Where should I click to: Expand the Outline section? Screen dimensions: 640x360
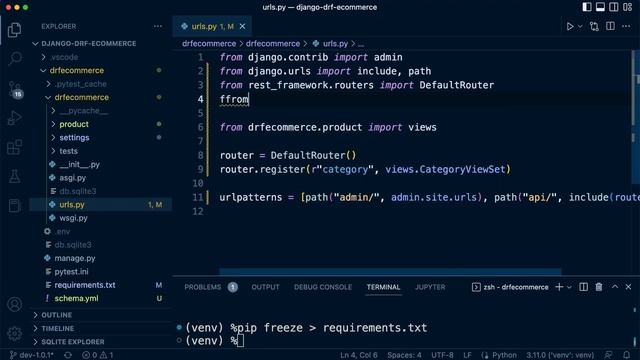(56, 315)
